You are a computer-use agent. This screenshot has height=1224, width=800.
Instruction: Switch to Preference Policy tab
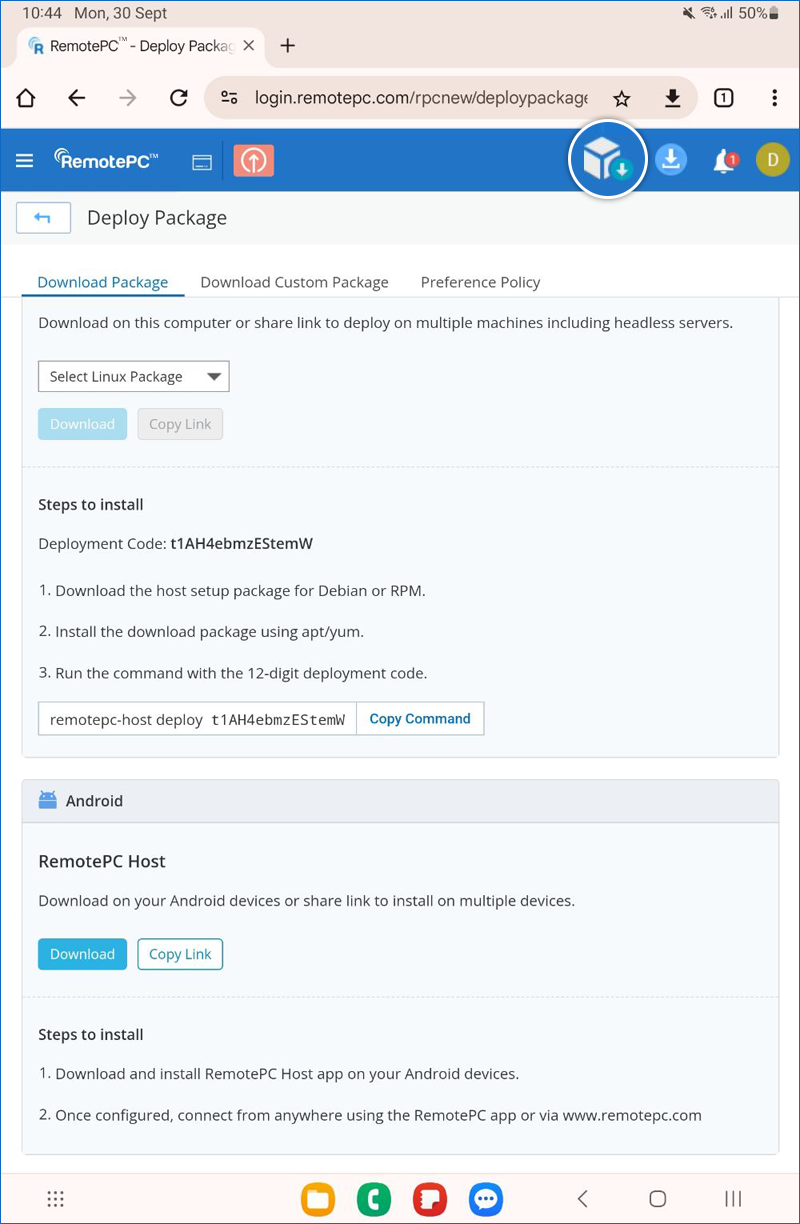(480, 282)
